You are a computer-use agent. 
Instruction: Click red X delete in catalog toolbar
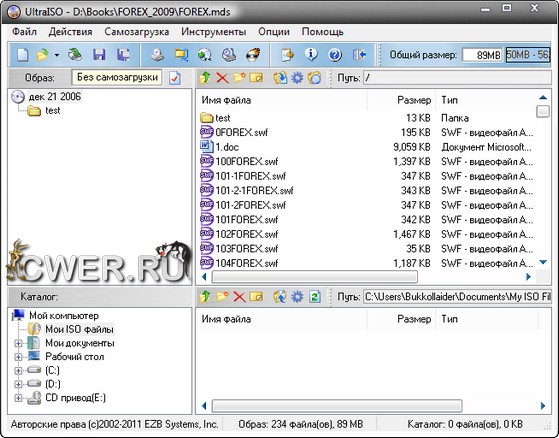pyautogui.click(x=239, y=297)
